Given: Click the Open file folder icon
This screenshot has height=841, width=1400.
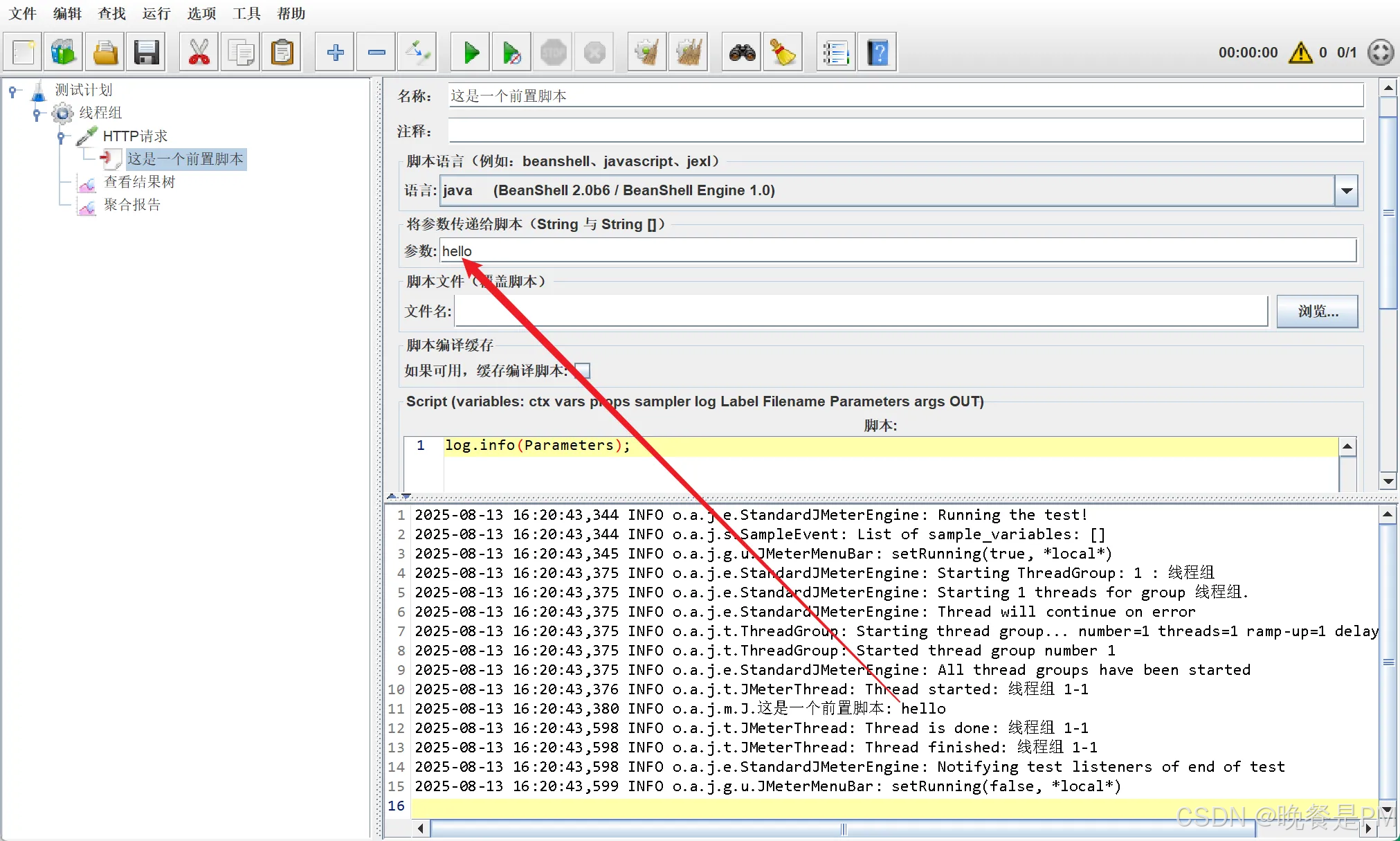Looking at the screenshot, I should click(105, 52).
